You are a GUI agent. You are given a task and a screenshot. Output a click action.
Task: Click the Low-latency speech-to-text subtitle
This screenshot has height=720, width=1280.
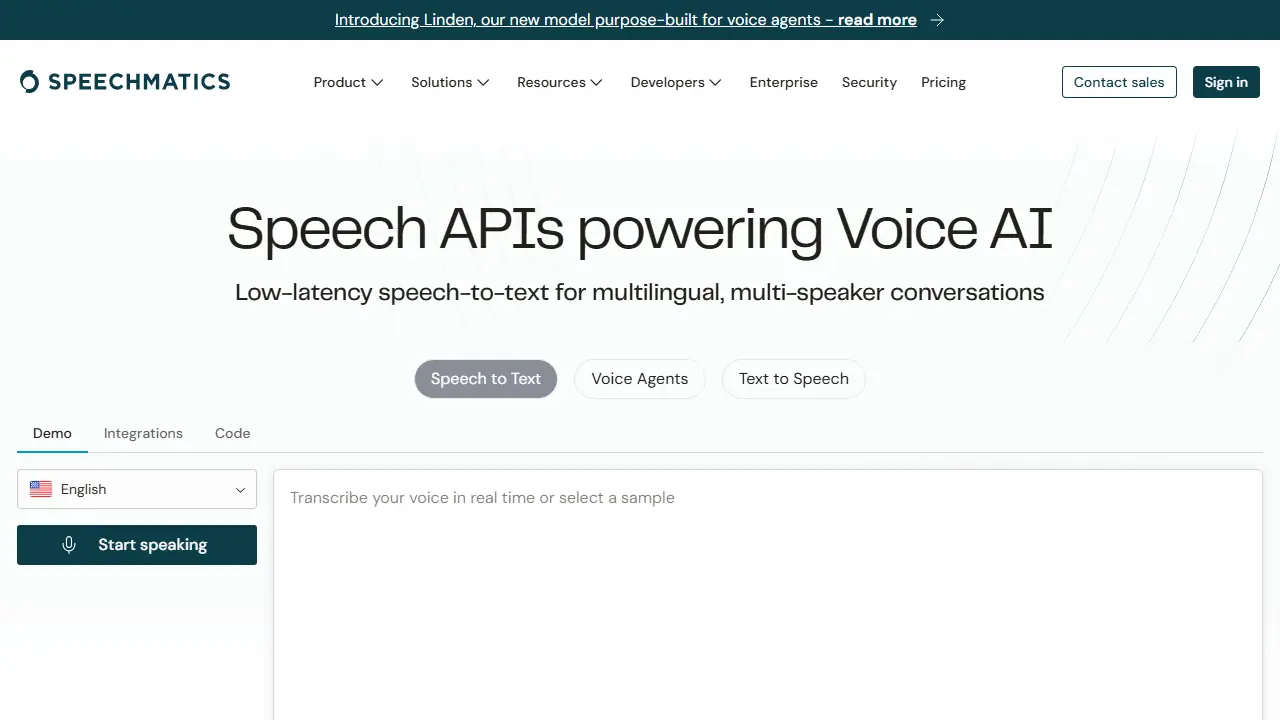click(640, 292)
